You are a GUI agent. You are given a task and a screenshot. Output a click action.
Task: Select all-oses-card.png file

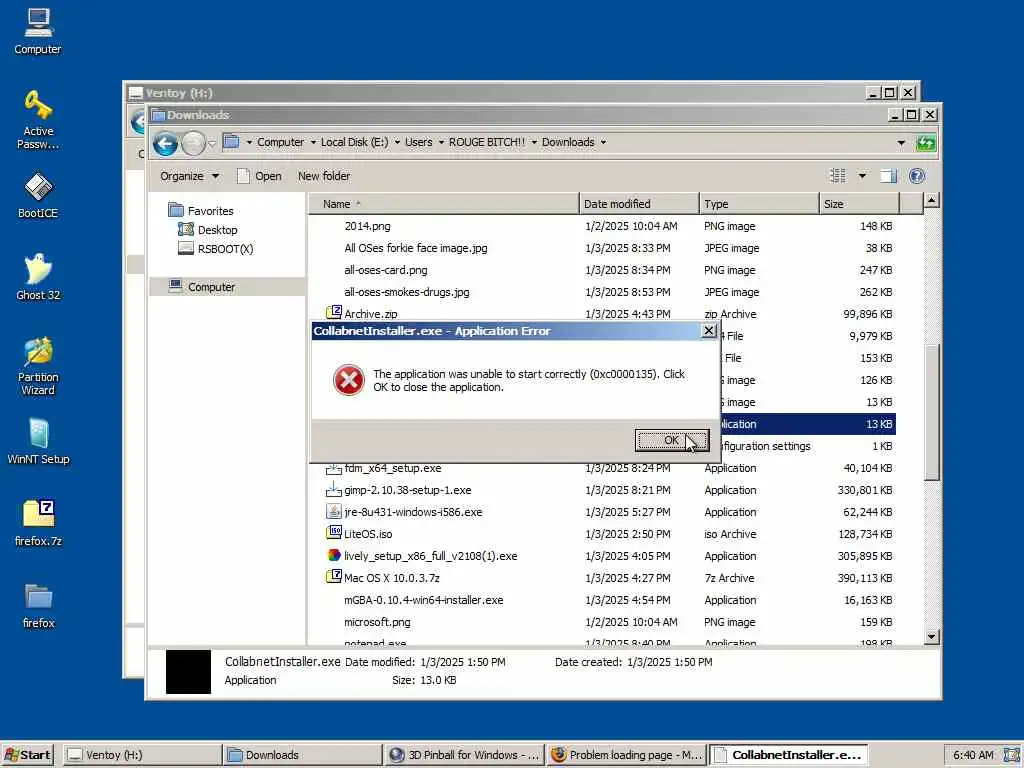click(385, 270)
